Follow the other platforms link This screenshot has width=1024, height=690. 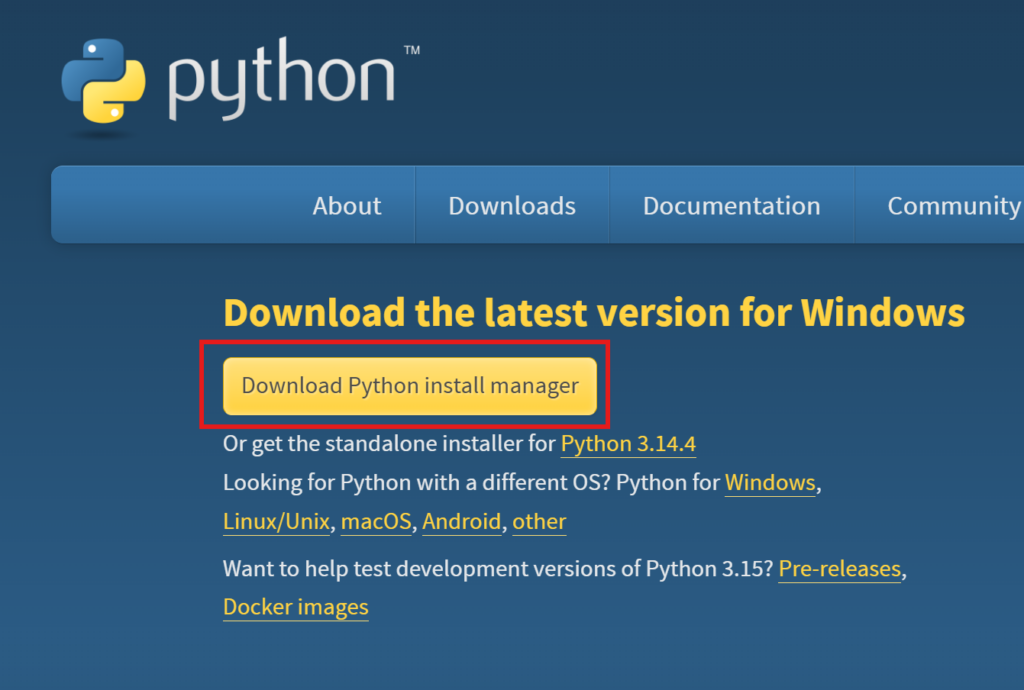coord(539,522)
